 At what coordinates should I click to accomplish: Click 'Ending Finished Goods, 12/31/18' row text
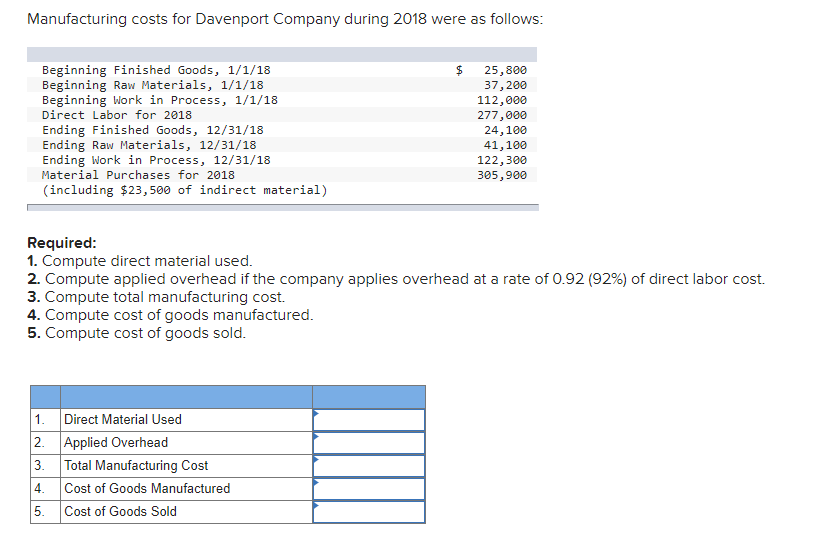(x=153, y=130)
